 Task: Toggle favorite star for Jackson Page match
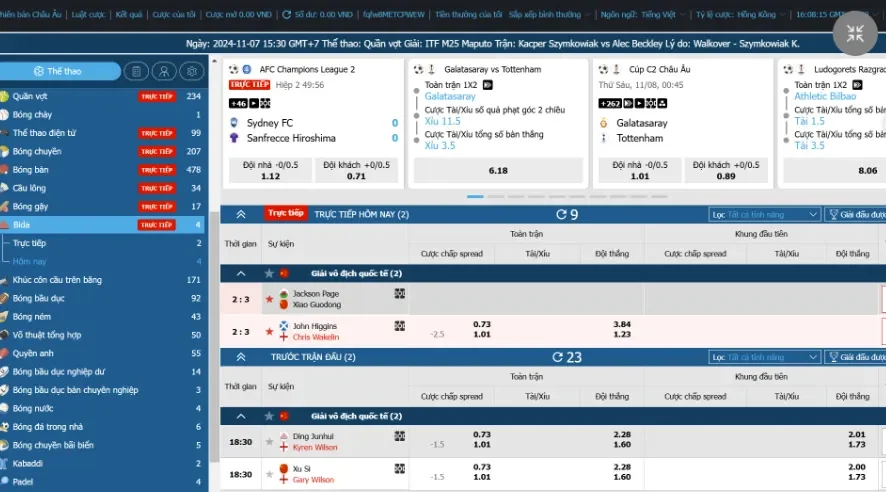pos(268,299)
